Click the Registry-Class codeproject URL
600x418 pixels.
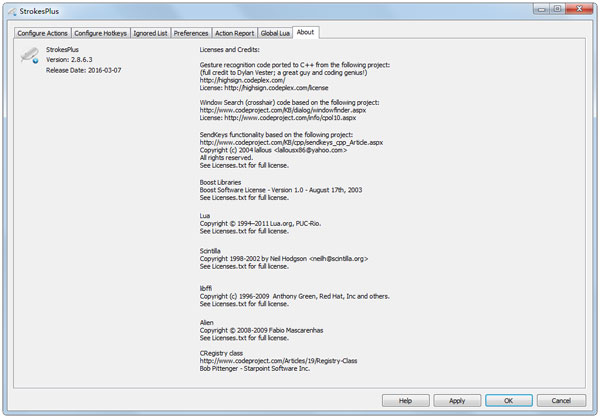coord(278,361)
